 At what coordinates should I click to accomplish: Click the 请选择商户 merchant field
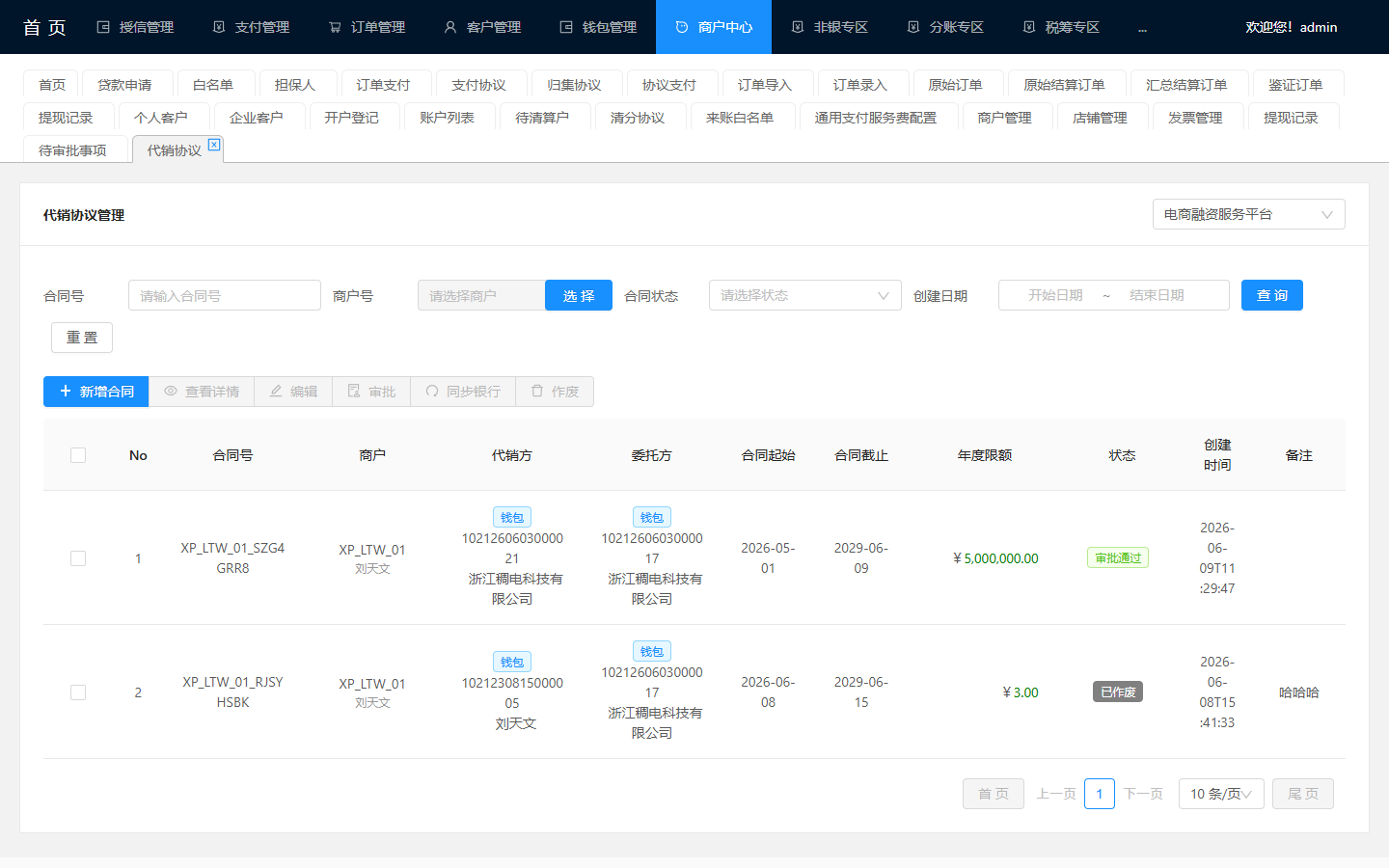[x=481, y=295]
